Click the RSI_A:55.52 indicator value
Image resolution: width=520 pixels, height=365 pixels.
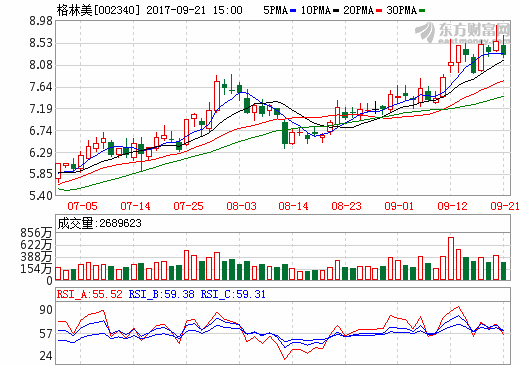[90, 294]
